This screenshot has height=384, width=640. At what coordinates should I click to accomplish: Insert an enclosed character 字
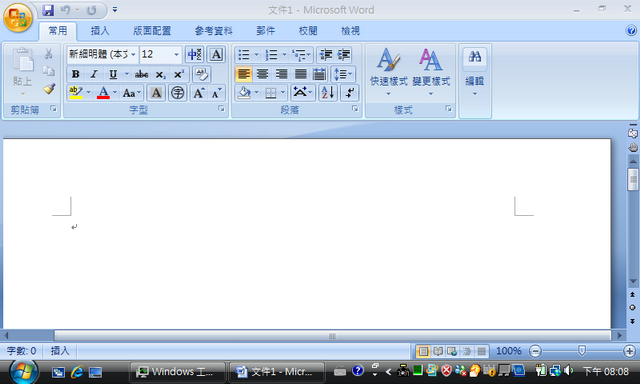178,93
